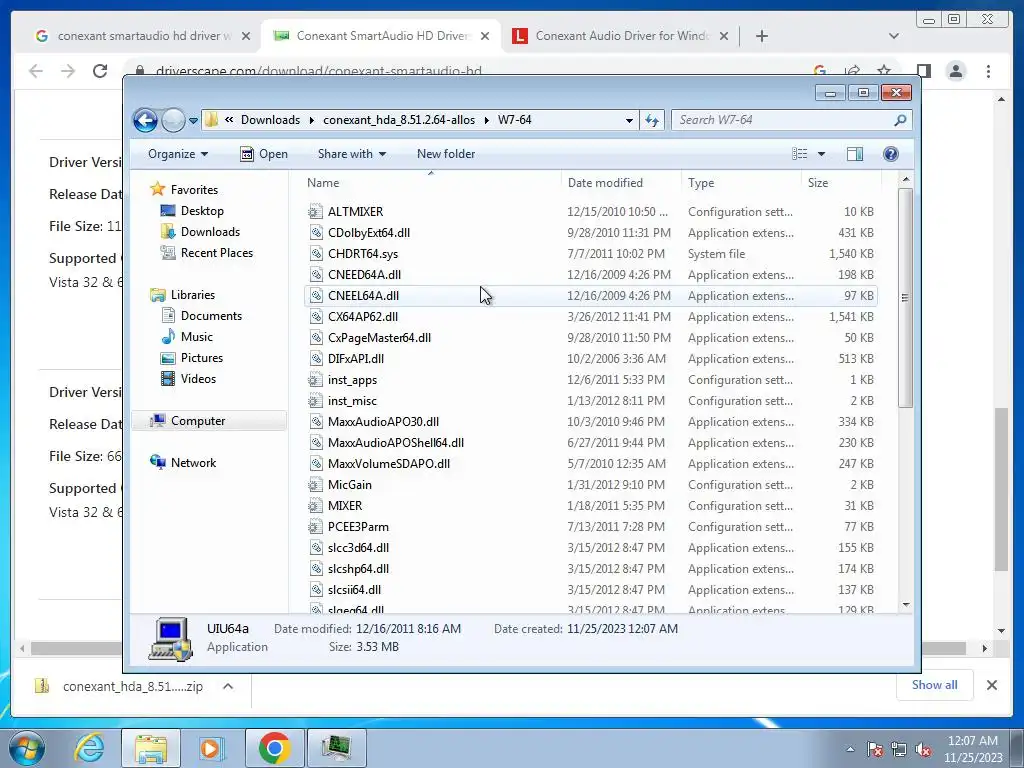Open Recent Places in sidebar

tap(216, 253)
